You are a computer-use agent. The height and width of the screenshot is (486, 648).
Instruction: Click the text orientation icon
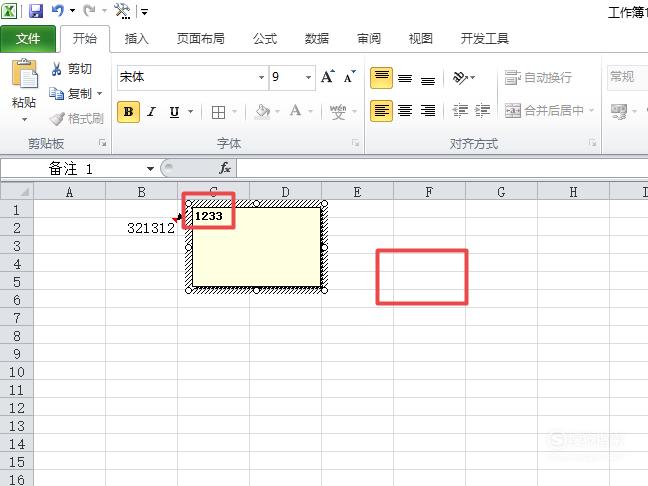(460, 77)
